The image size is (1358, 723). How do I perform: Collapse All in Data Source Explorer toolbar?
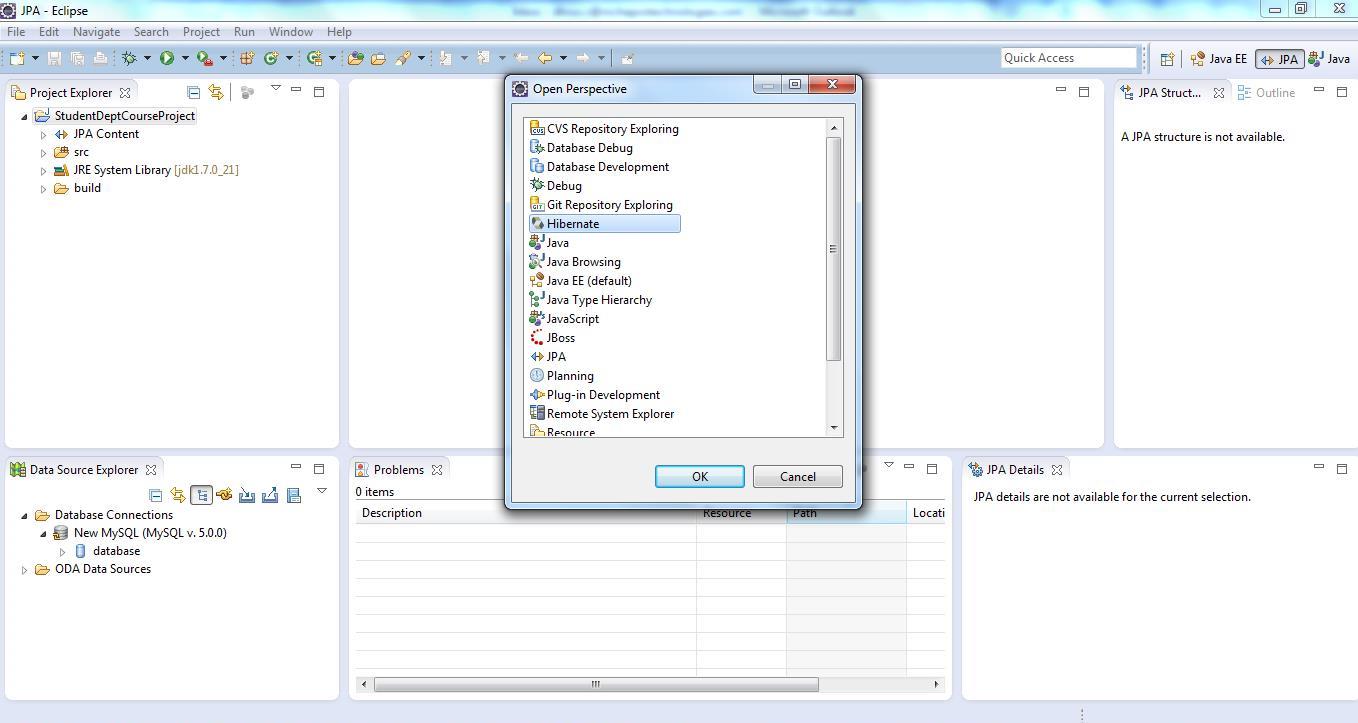(155, 495)
